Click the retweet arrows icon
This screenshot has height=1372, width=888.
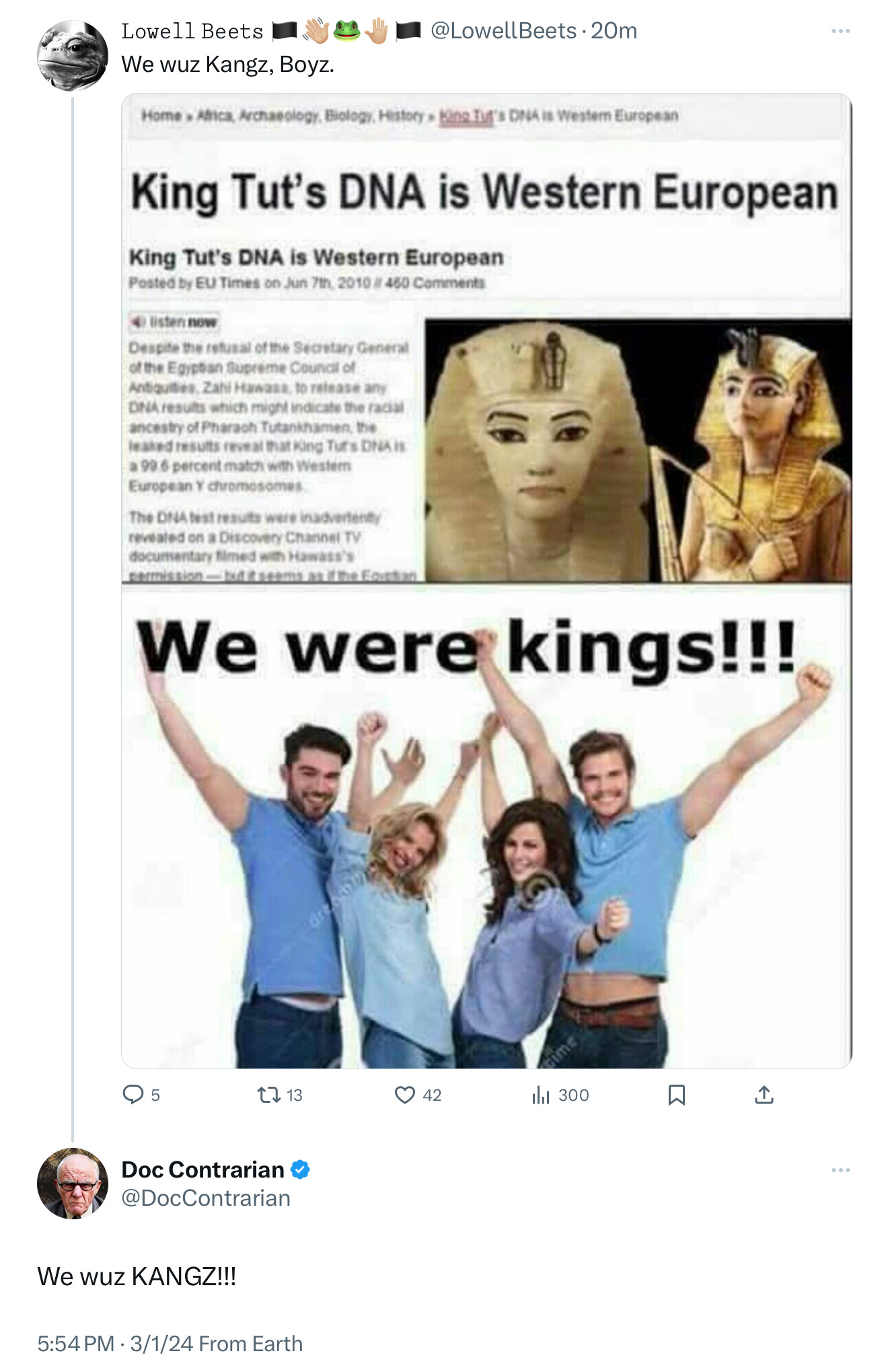pyautogui.click(x=269, y=1095)
